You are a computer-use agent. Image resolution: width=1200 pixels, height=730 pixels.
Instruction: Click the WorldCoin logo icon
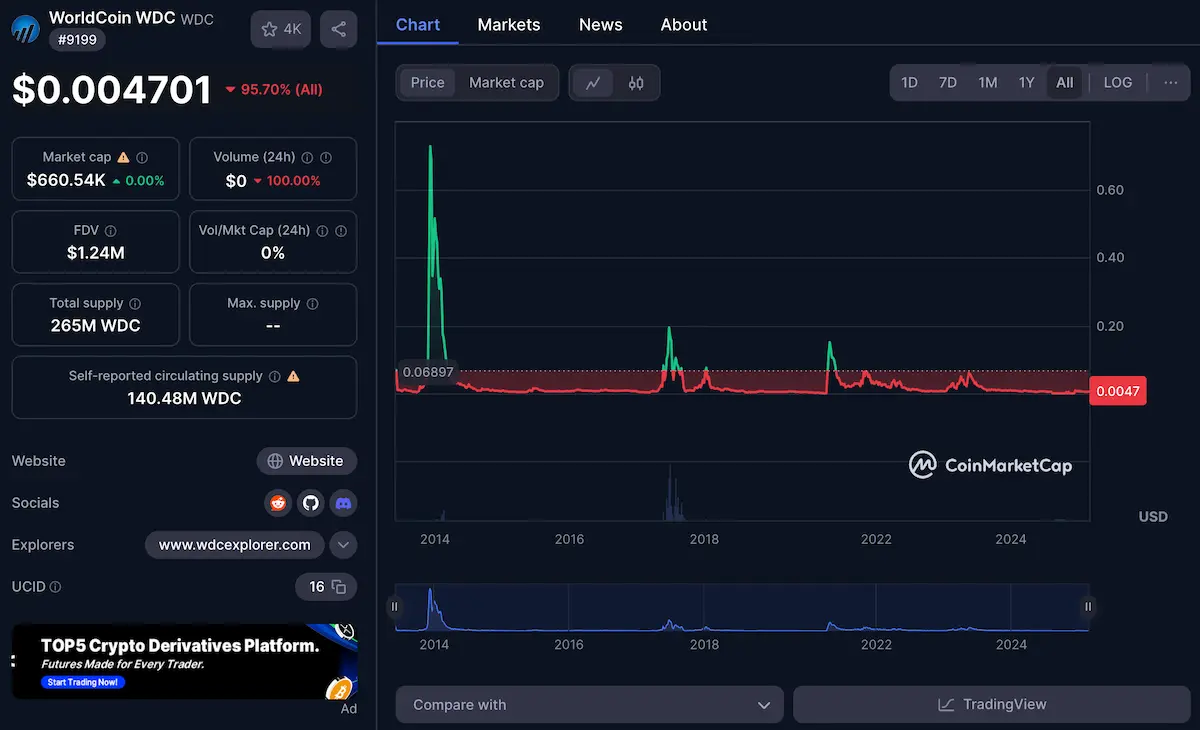tap(26, 29)
